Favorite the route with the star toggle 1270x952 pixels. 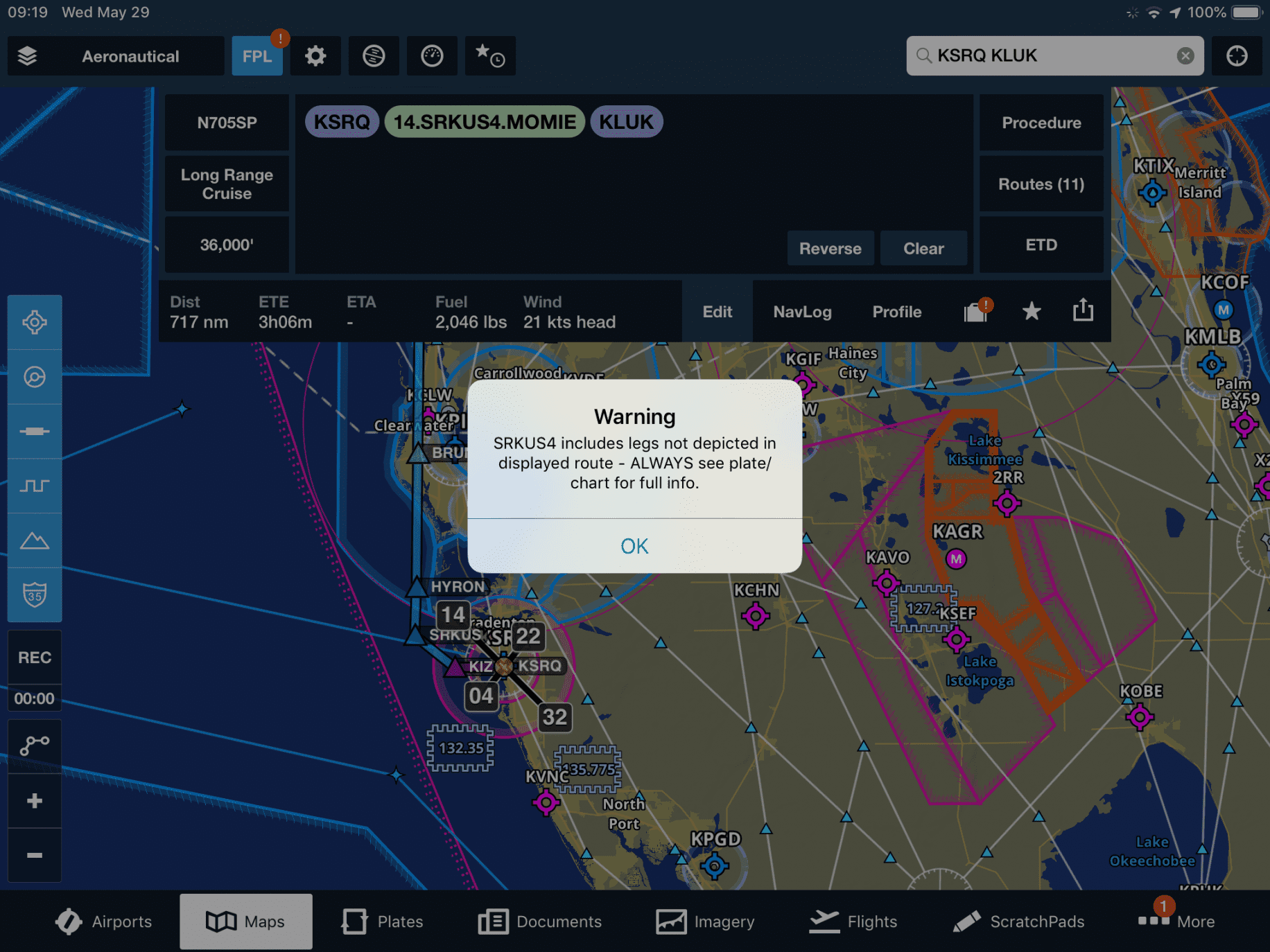(x=1031, y=311)
